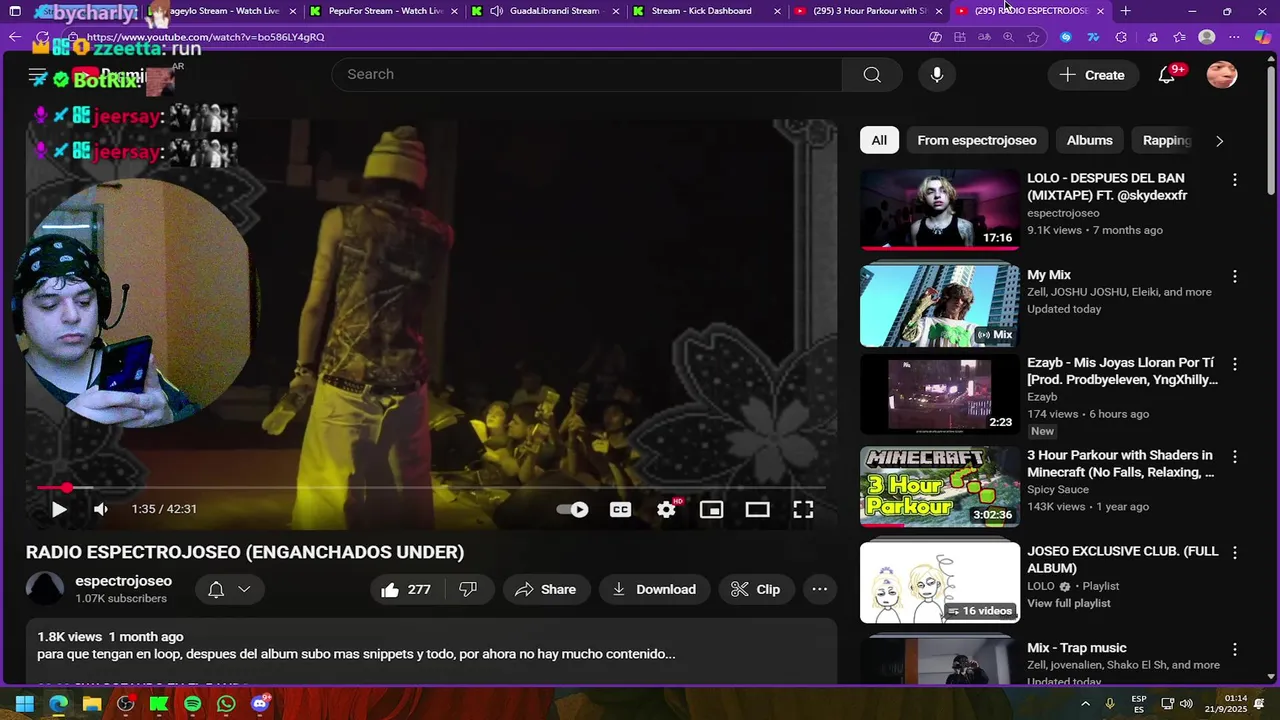Switch to PepuFor Stream browser tab
The width and height of the screenshot is (1280, 720).
[x=383, y=11]
